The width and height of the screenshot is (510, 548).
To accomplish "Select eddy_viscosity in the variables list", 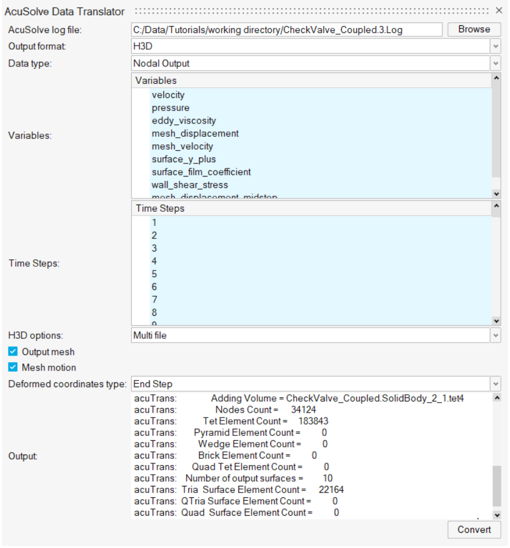I will 184,121.
